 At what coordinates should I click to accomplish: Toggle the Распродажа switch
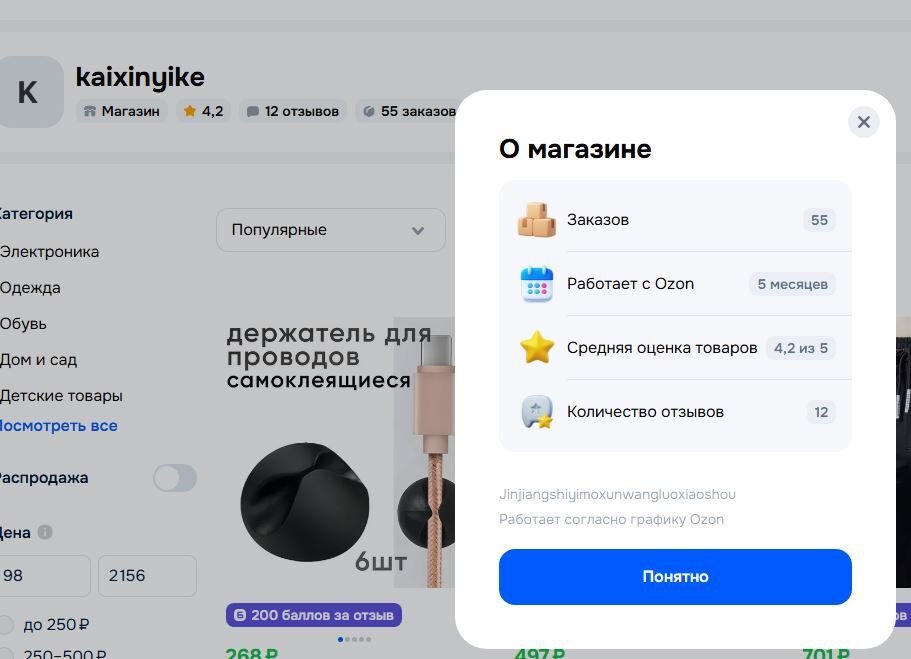pyautogui.click(x=175, y=478)
